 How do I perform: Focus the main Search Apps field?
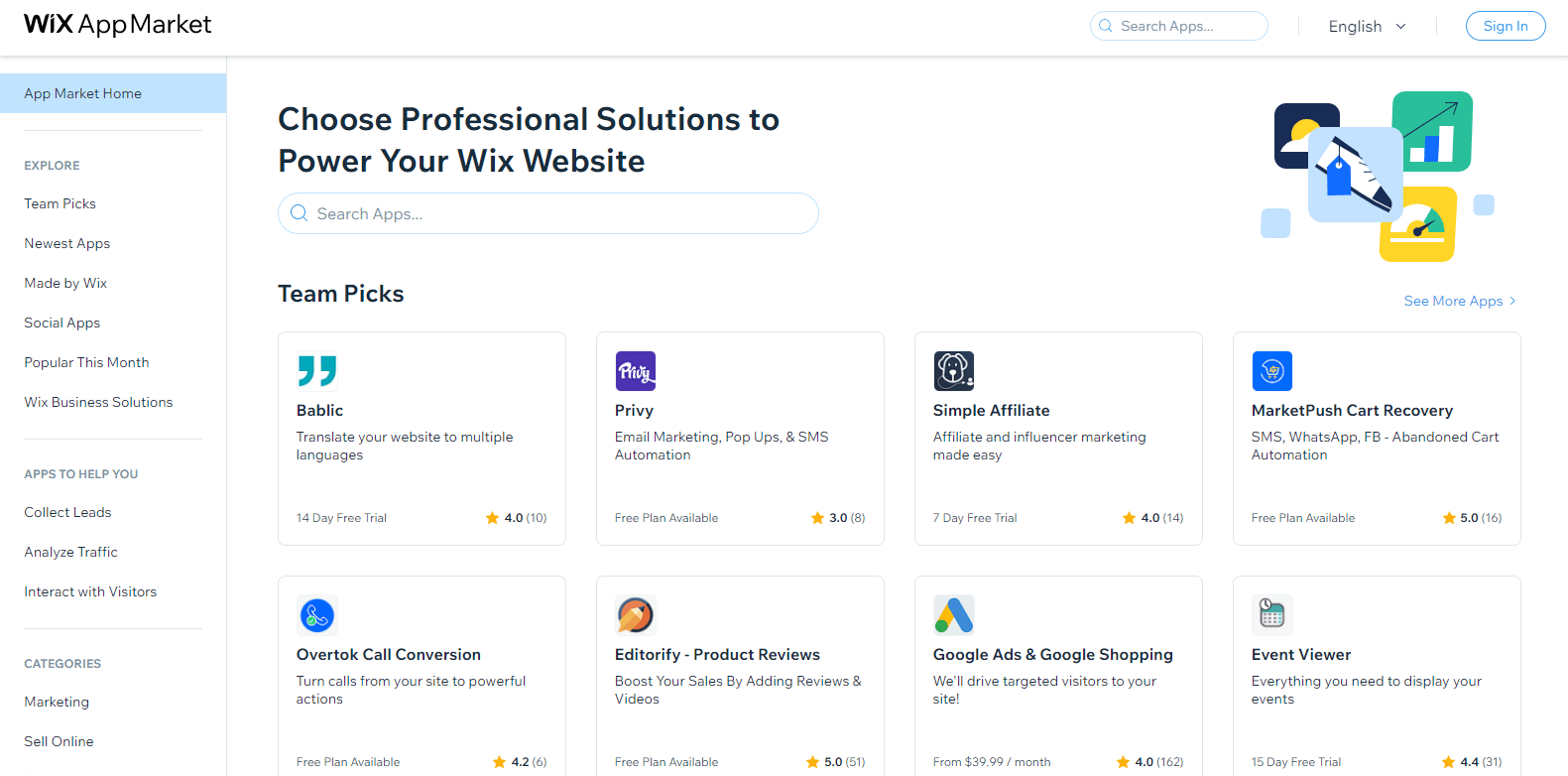pyautogui.click(x=548, y=213)
